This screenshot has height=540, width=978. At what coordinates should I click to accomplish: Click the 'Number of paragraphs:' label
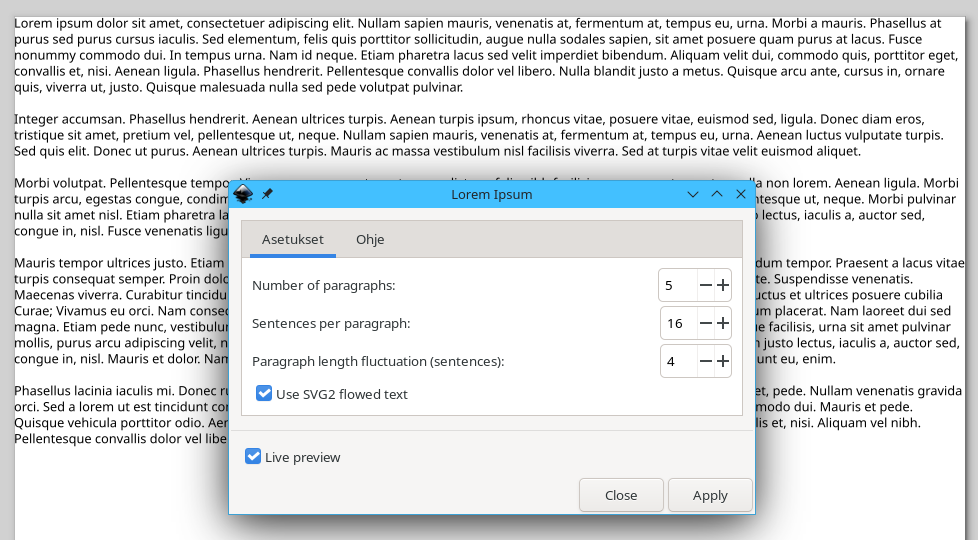click(324, 286)
